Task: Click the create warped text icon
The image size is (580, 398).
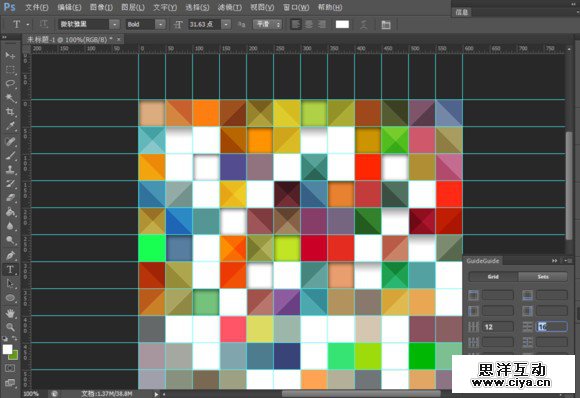Action: [x=364, y=25]
